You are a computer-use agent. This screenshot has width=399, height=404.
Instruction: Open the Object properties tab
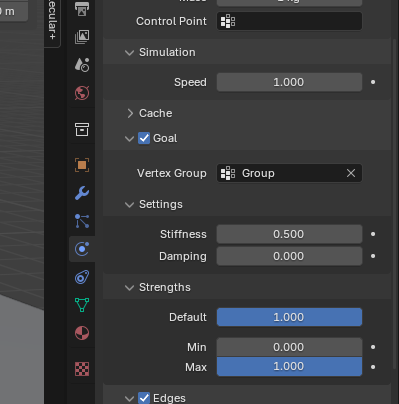pos(82,165)
